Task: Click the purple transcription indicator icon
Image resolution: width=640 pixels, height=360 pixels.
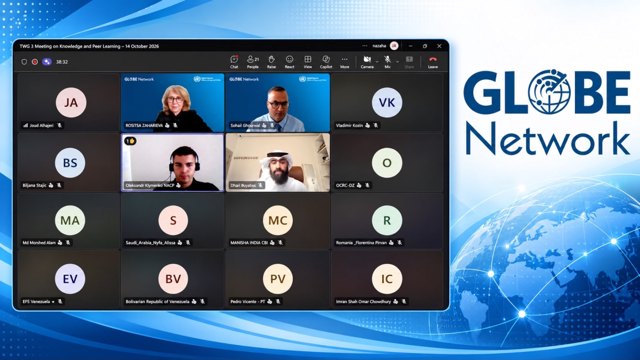Action: pyautogui.click(x=47, y=62)
